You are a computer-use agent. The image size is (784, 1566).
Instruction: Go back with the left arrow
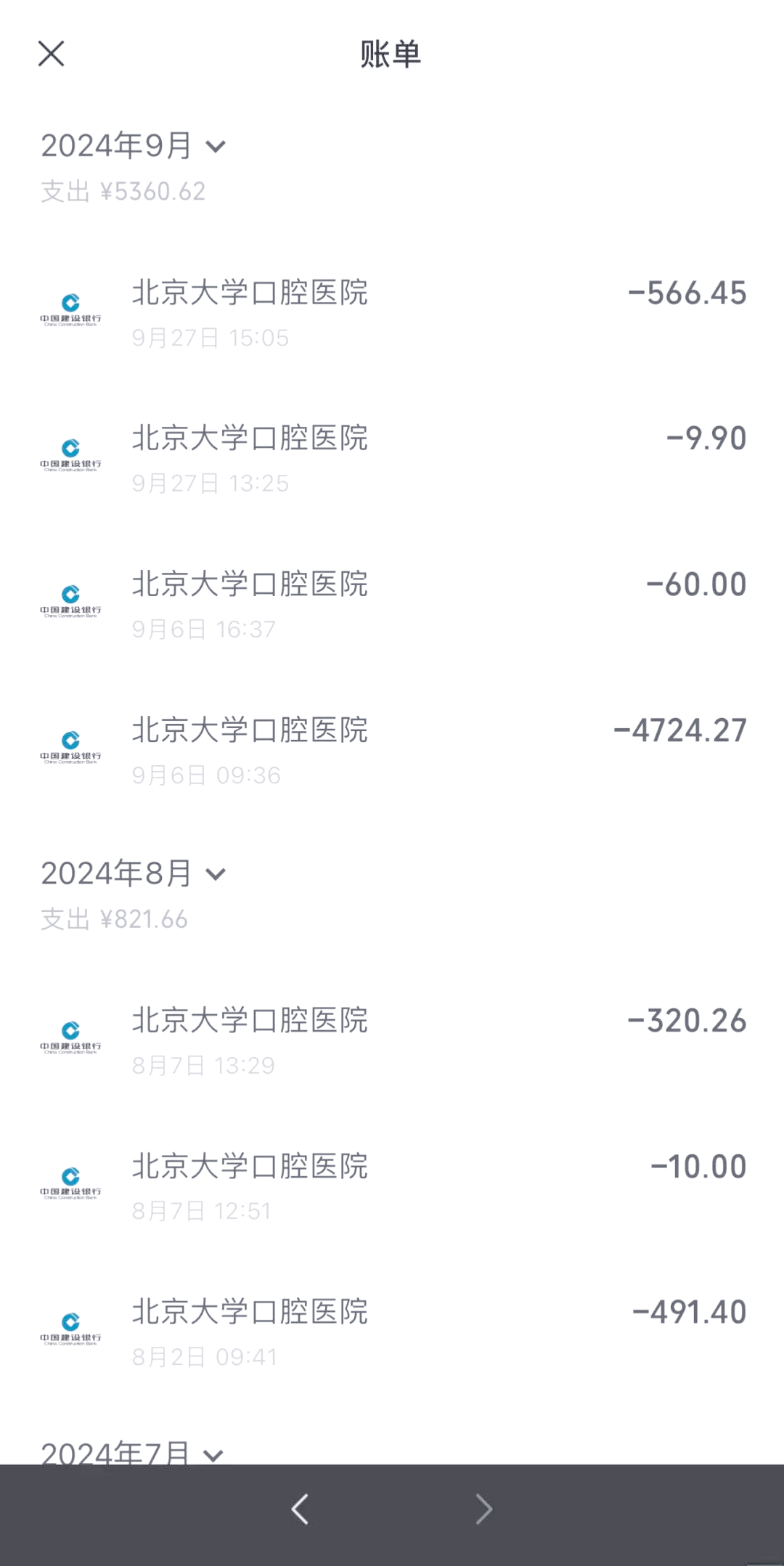pyautogui.click(x=300, y=1509)
